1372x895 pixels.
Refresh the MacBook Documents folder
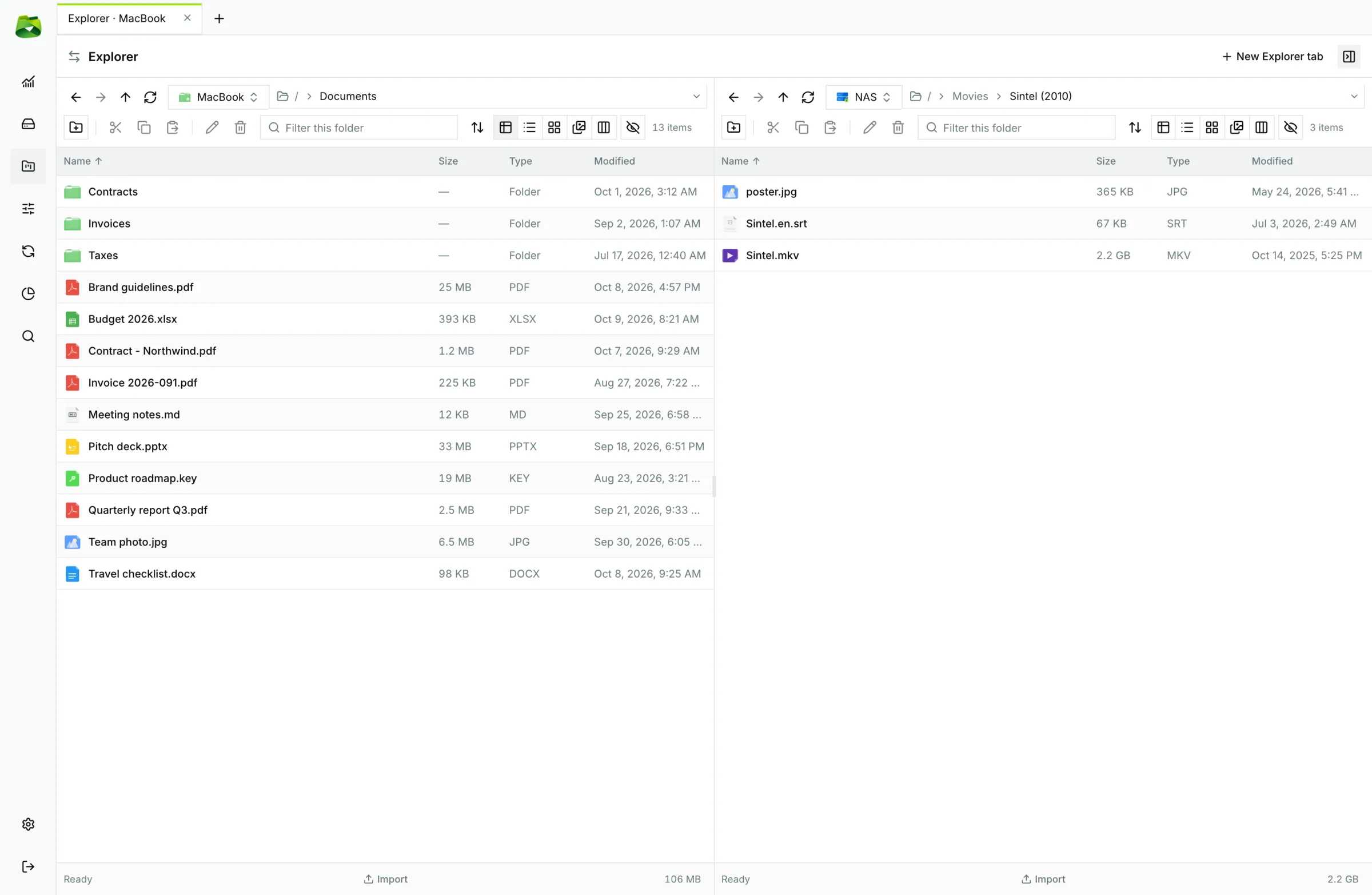point(150,97)
